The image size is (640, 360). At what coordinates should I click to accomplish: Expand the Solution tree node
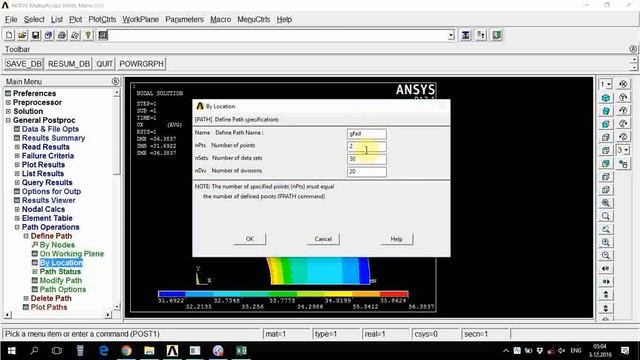click(x=8, y=111)
